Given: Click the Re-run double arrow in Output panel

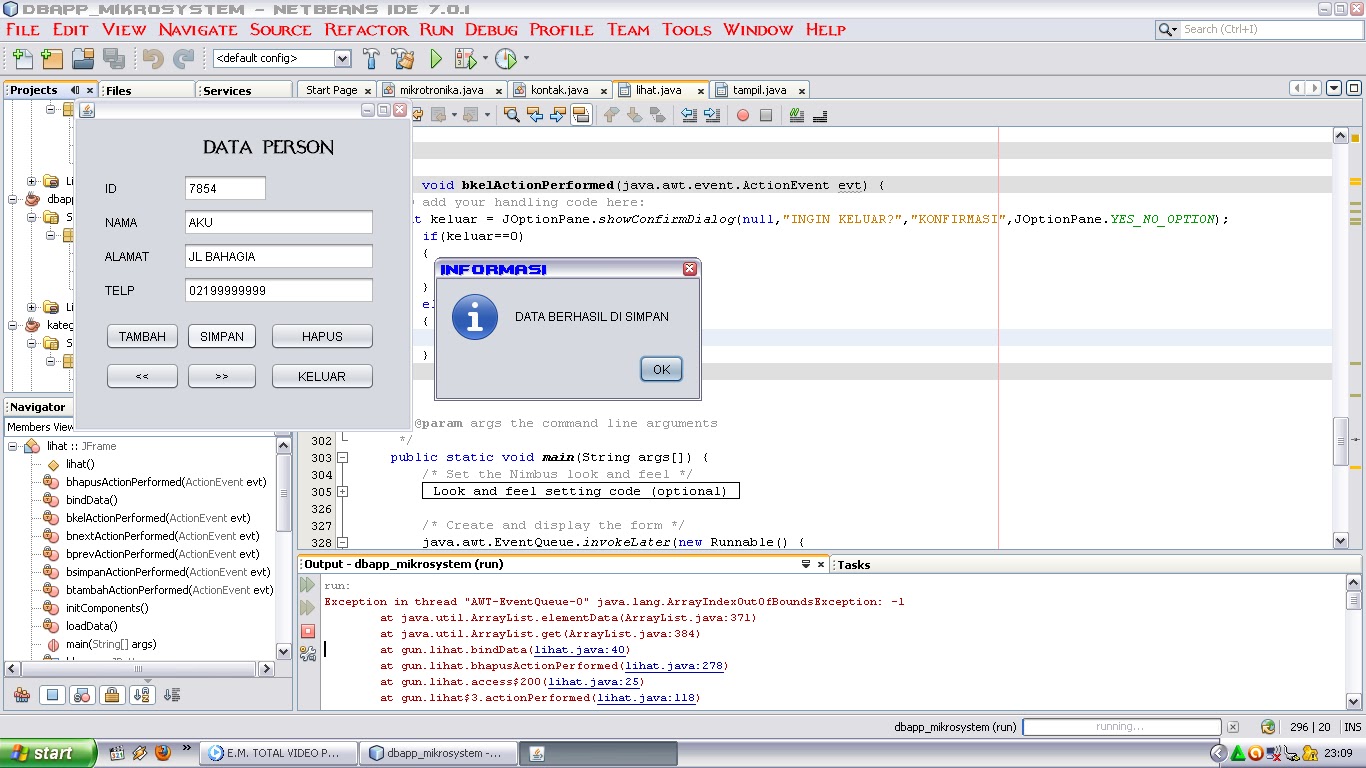Looking at the screenshot, I should coord(308,585).
